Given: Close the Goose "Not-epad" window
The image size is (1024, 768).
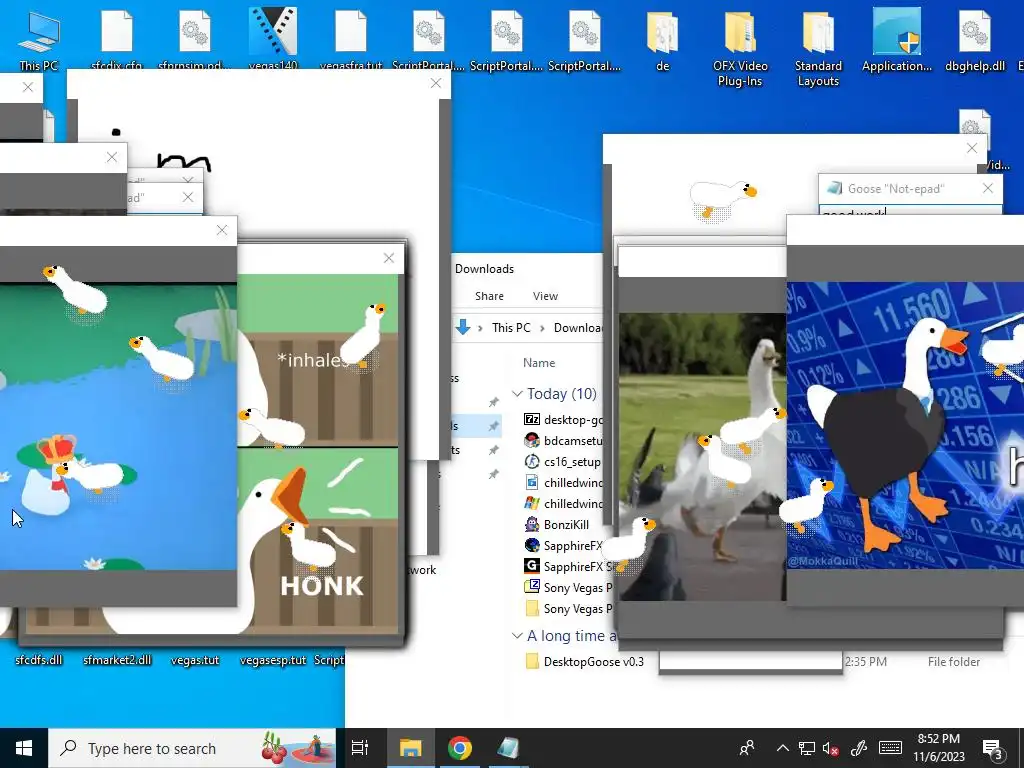Looking at the screenshot, I should pos(987,188).
